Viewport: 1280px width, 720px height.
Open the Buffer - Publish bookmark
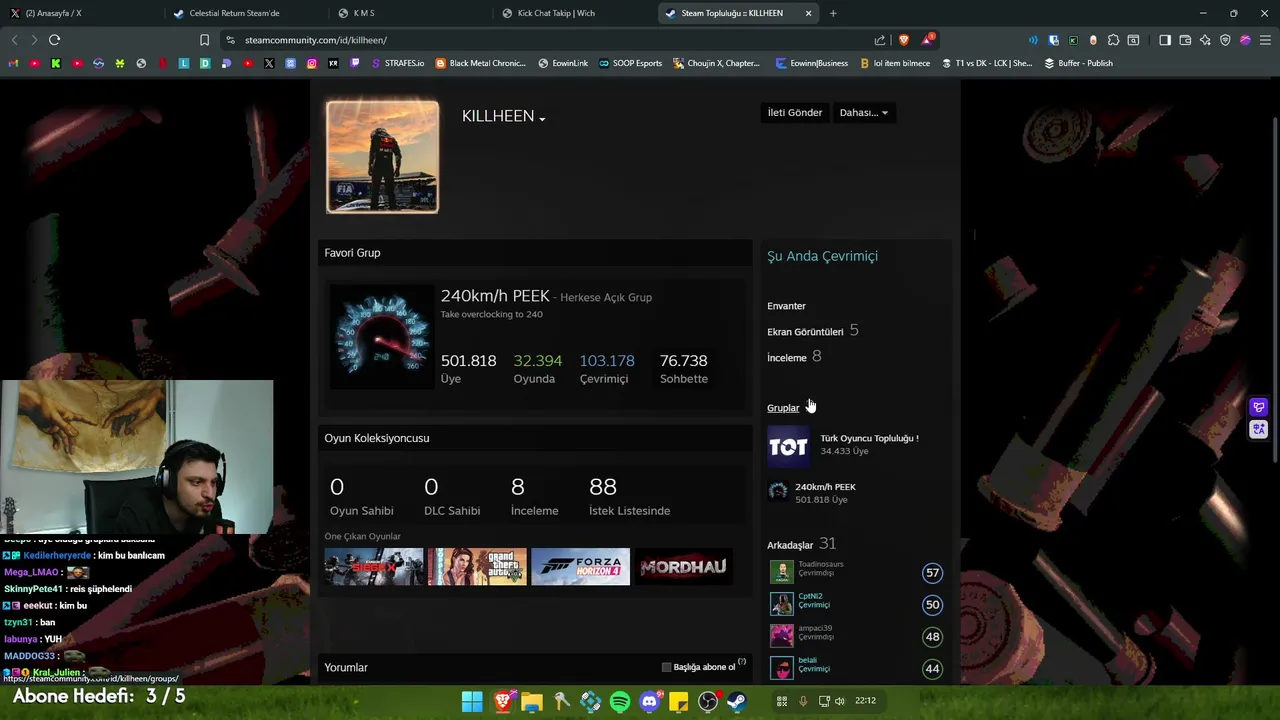(1078, 63)
